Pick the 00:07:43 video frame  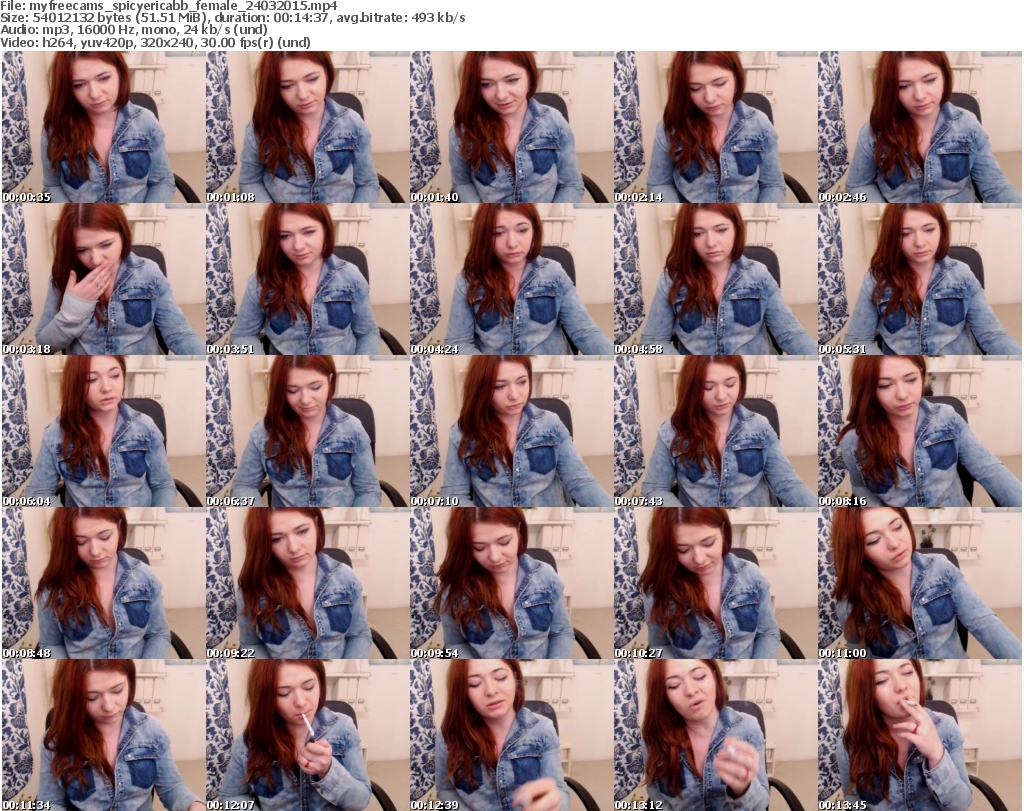(x=715, y=431)
